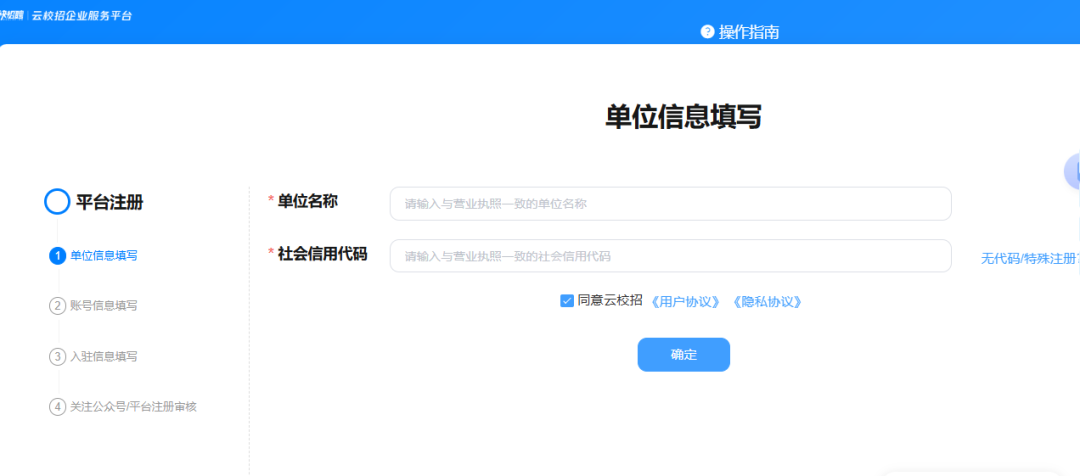
Task: Focus the 社会信用代码 input field
Action: click(670, 256)
